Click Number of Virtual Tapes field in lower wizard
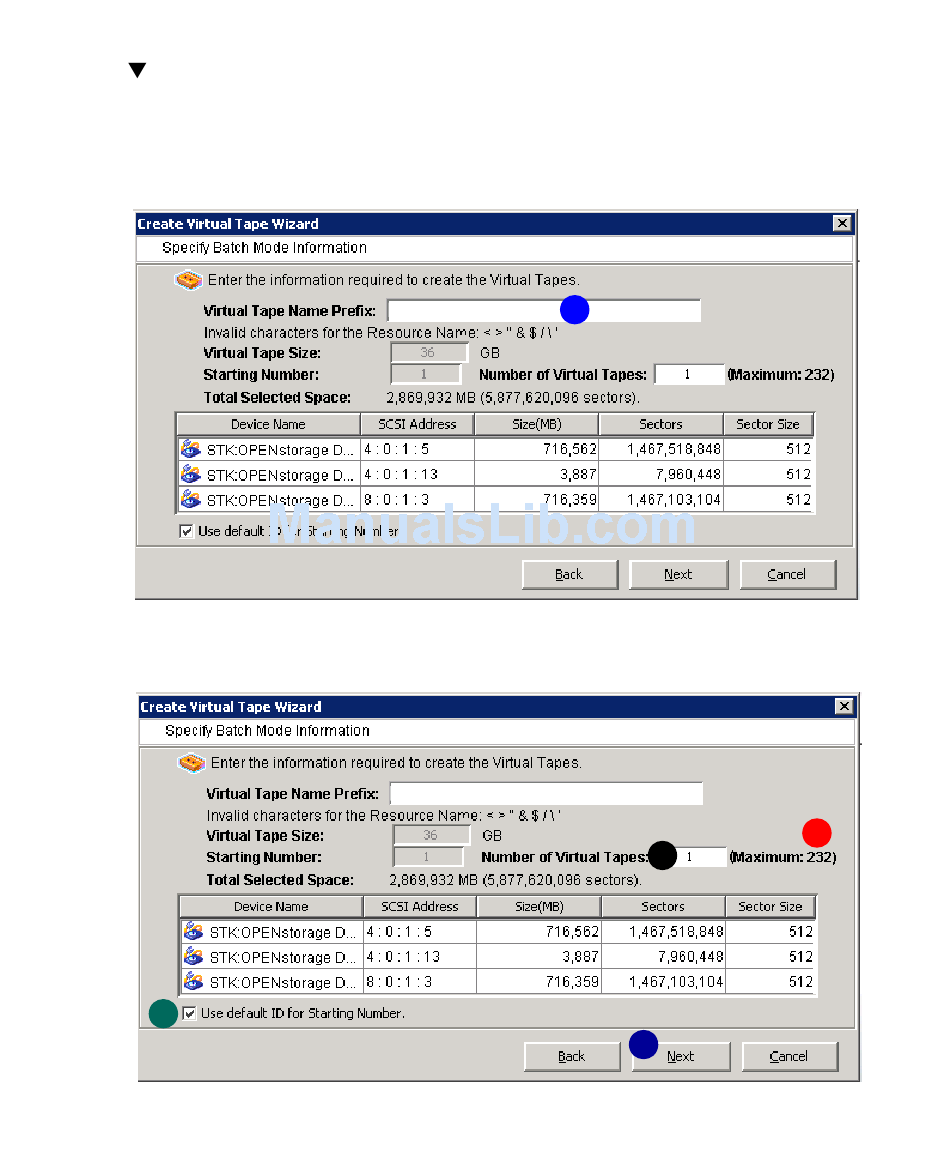The height and width of the screenshot is (1157, 950). (x=692, y=857)
